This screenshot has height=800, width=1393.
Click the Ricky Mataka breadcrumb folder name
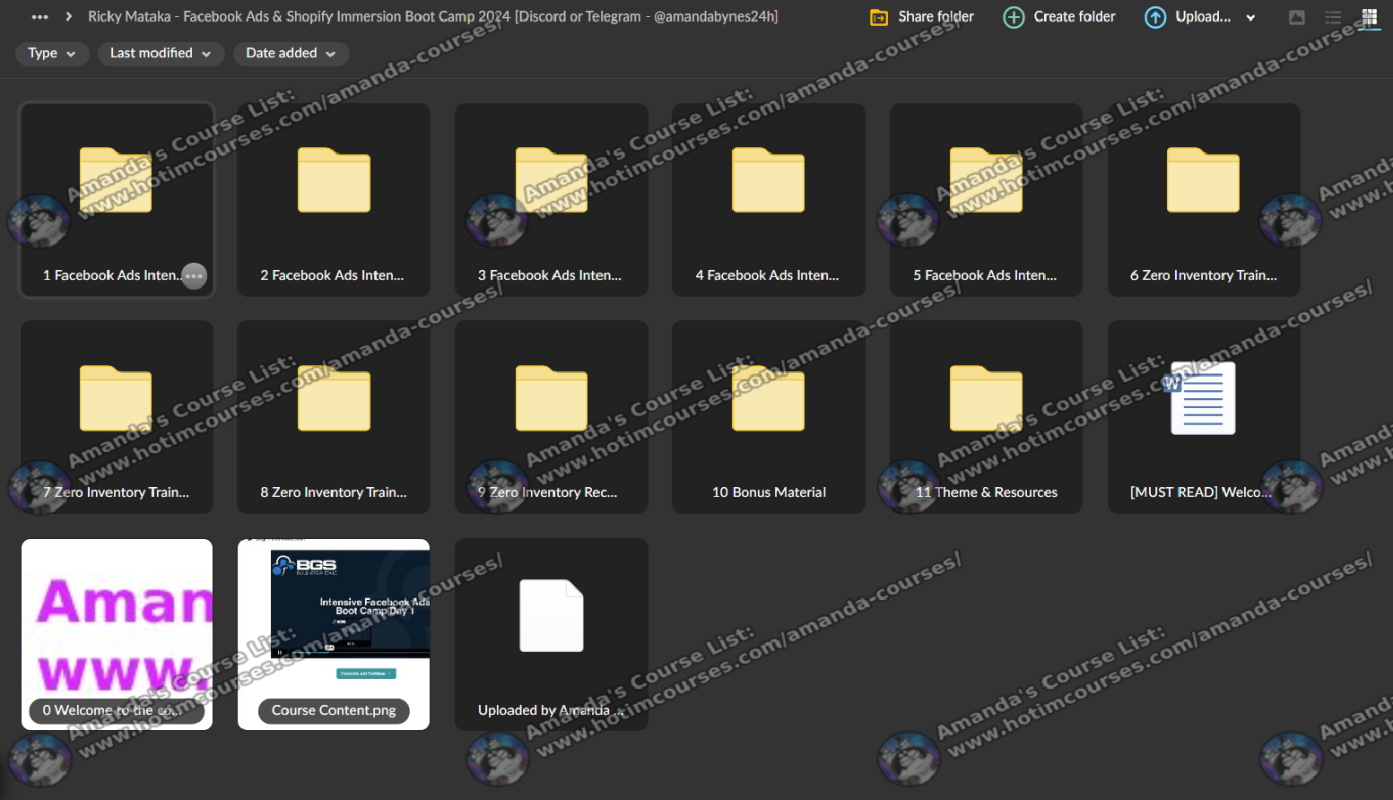point(432,17)
